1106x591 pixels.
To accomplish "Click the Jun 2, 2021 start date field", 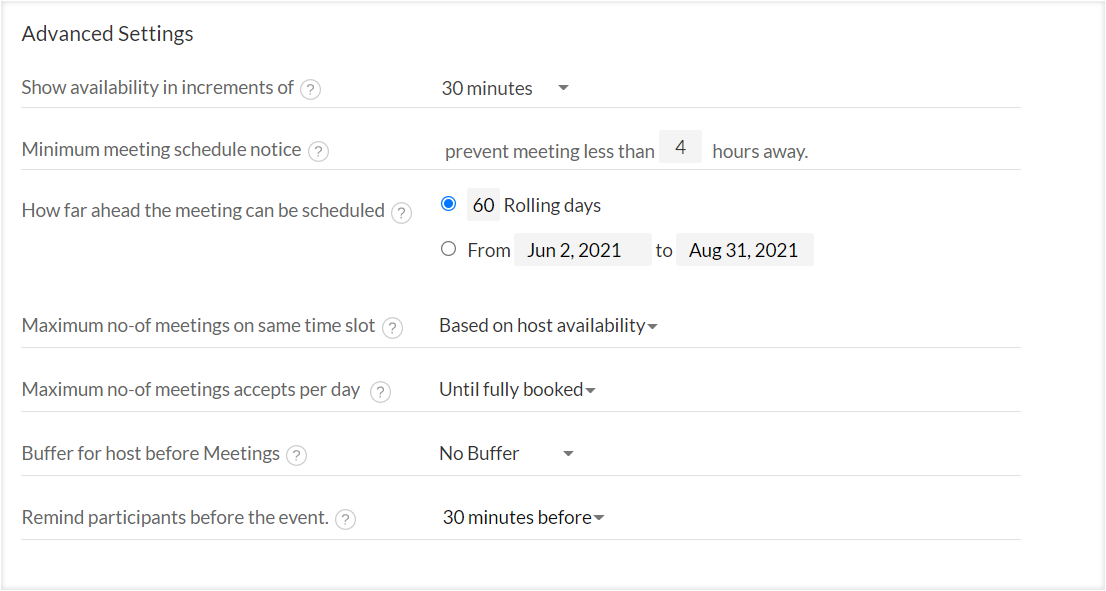I will [583, 250].
